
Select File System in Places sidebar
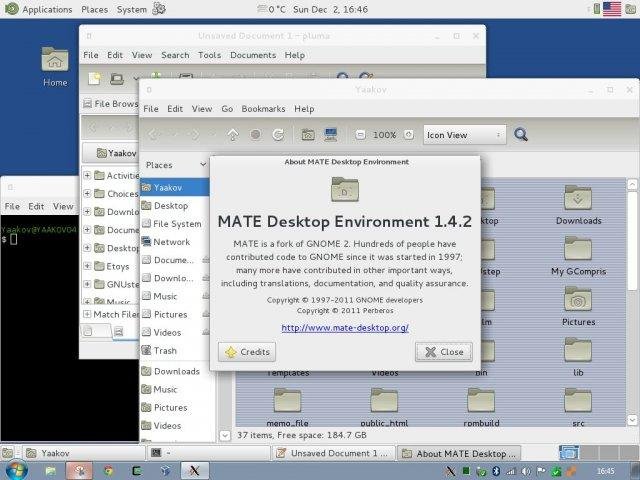pyautogui.click(x=172, y=224)
